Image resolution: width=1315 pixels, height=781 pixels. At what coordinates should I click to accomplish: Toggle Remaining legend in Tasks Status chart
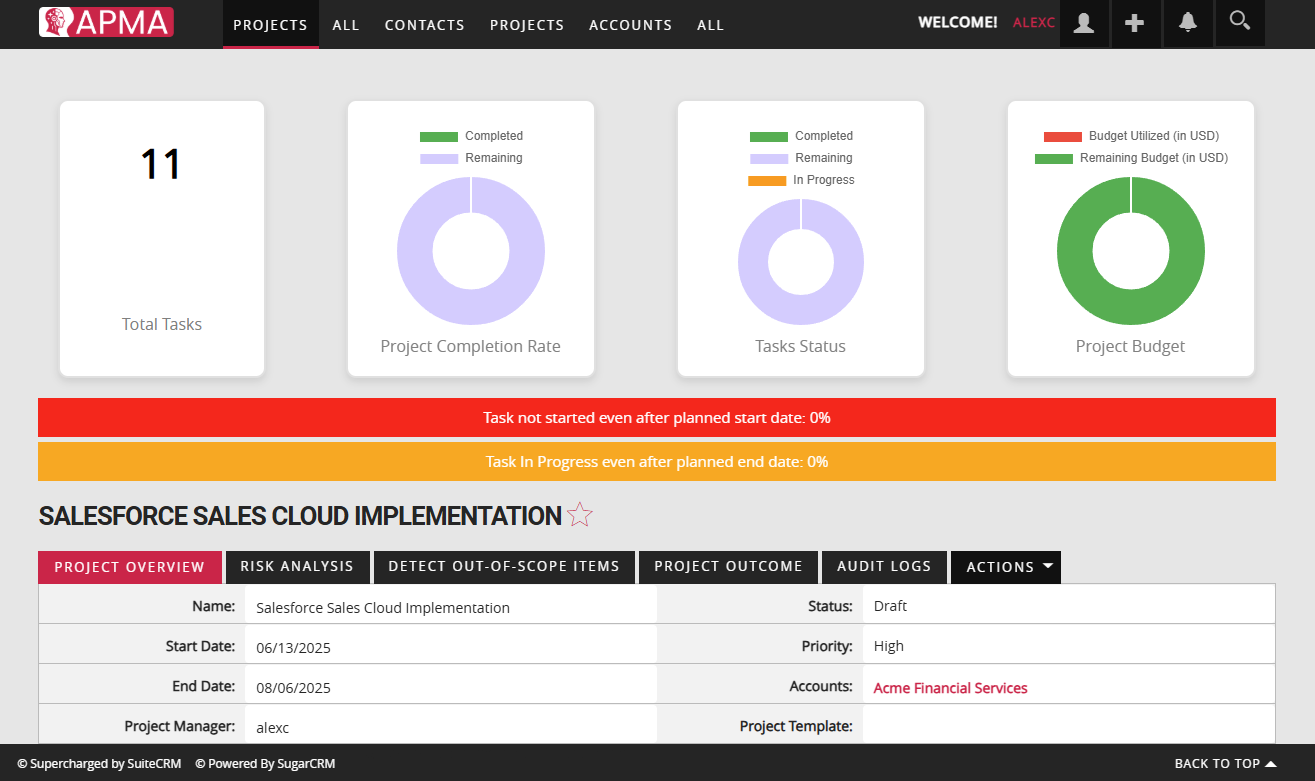(x=801, y=158)
